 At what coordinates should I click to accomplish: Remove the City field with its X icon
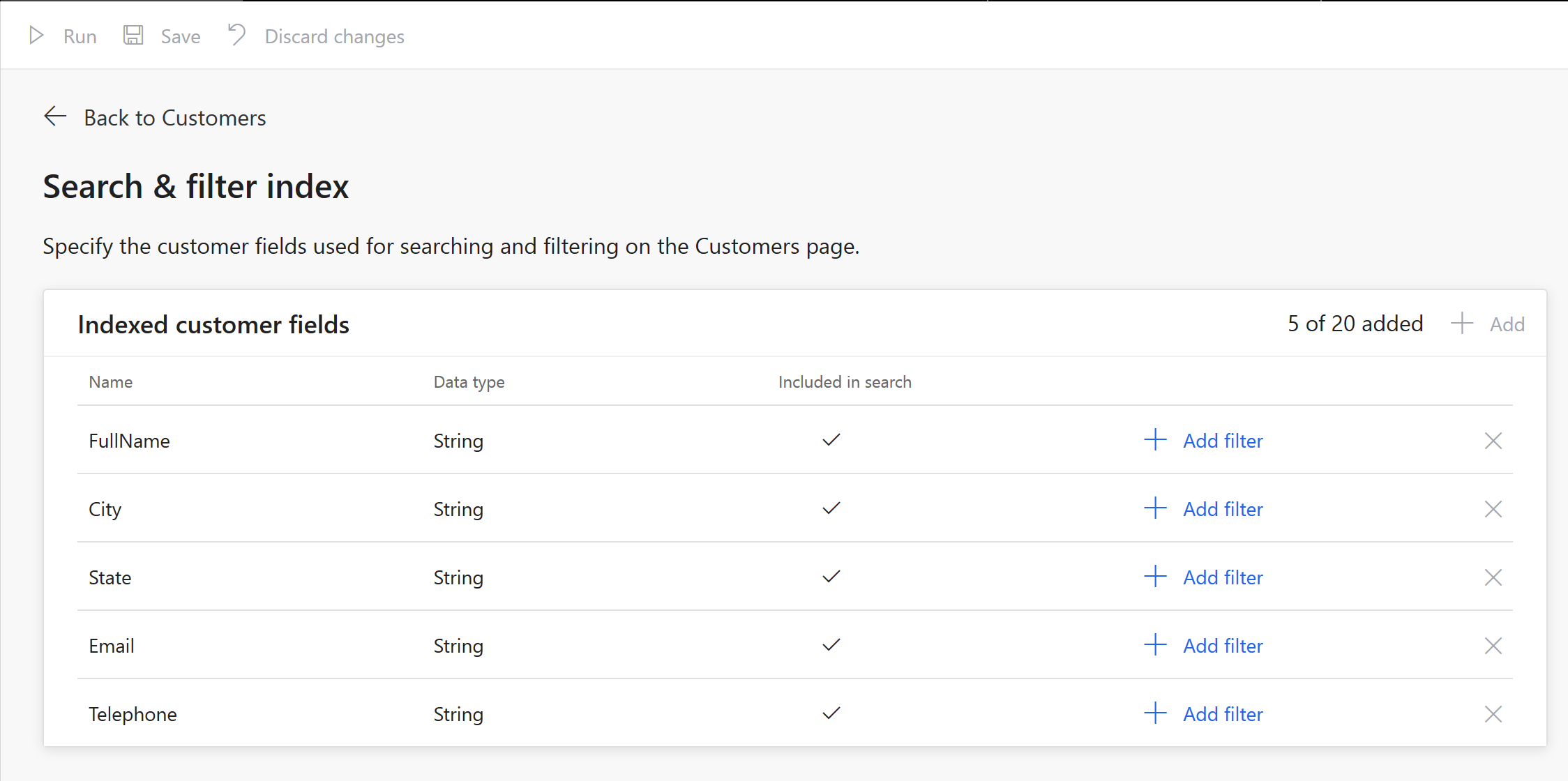click(x=1493, y=508)
